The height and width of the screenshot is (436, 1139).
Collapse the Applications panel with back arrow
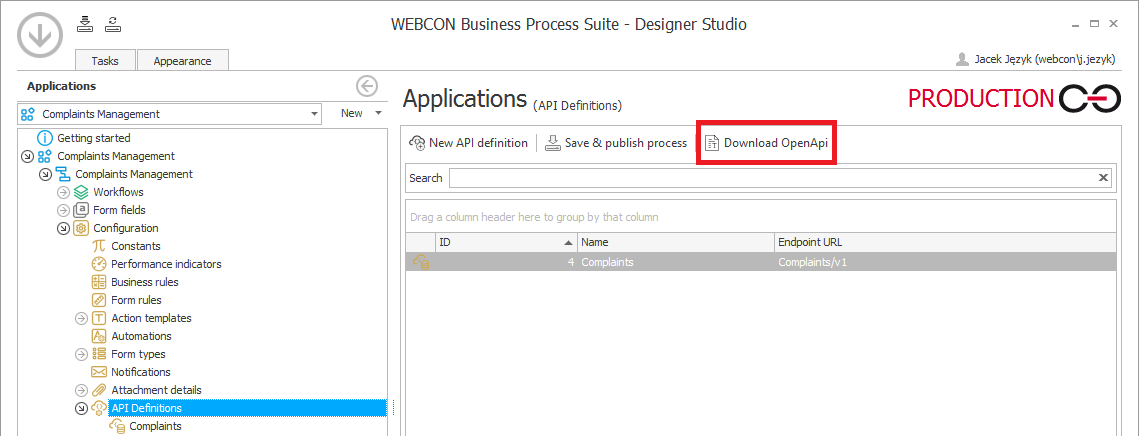pos(367,86)
